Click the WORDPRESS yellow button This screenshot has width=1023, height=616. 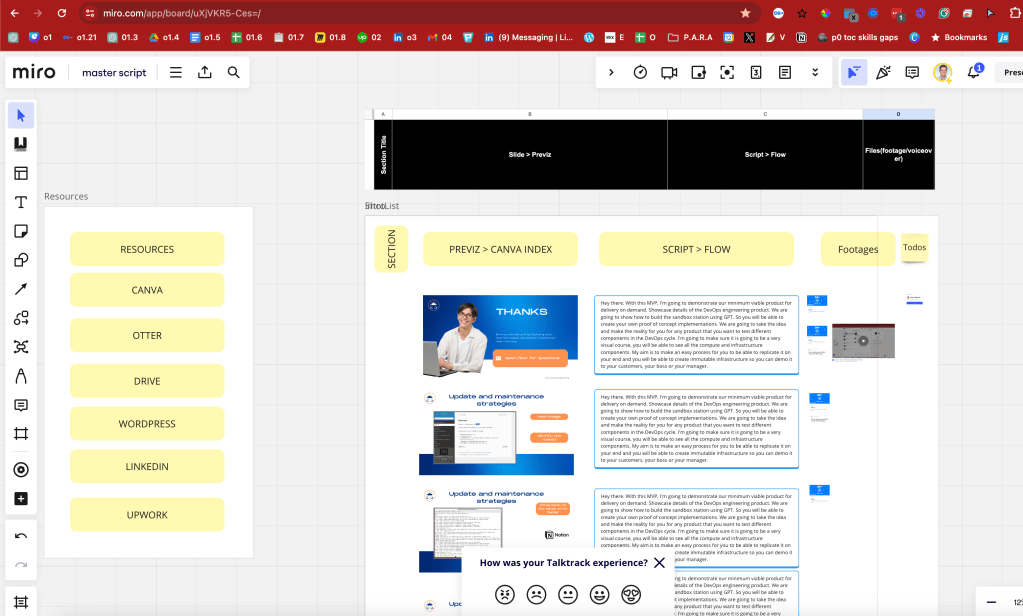[x=147, y=424]
